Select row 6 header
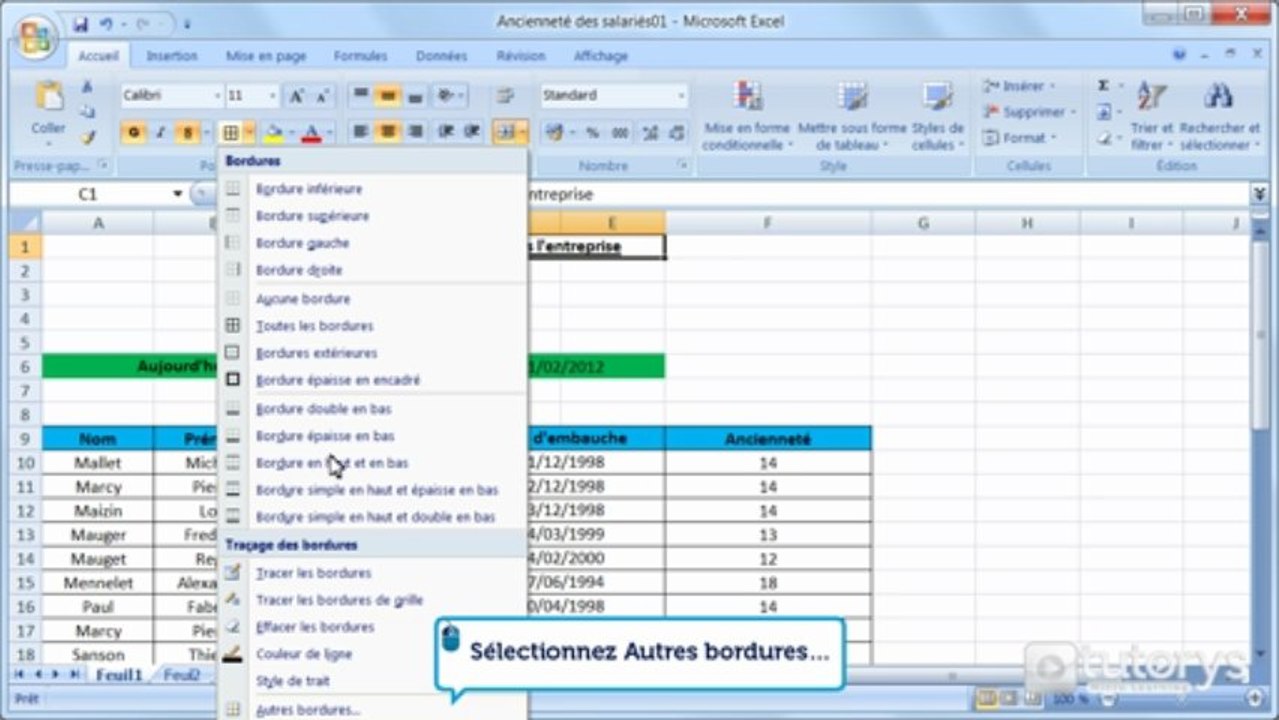The image size is (1279, 720). [x=25, y=366]
